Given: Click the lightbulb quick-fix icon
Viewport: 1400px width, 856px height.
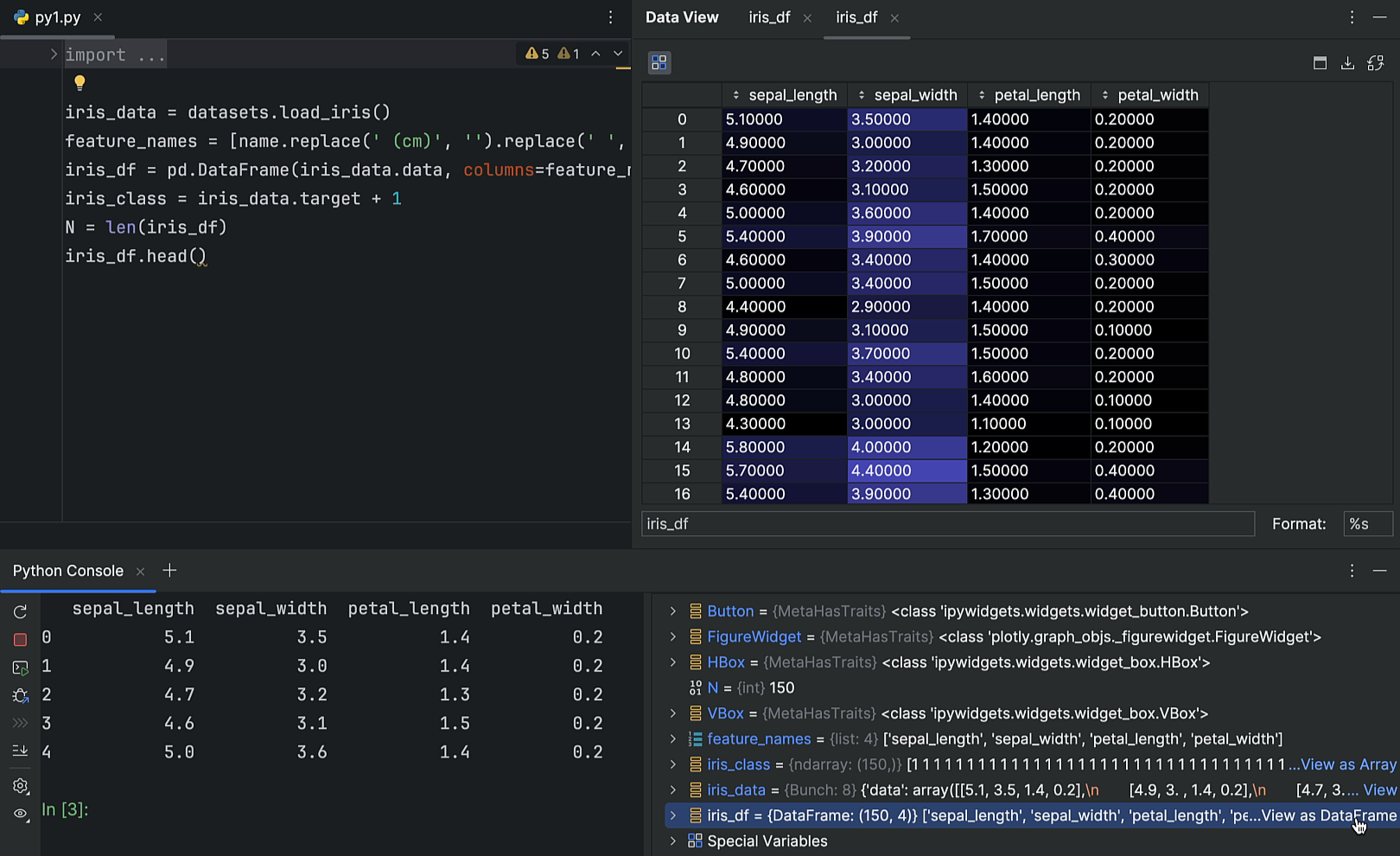Looking at the screenshot, I should pyautogui.click(x=80, y=83).
